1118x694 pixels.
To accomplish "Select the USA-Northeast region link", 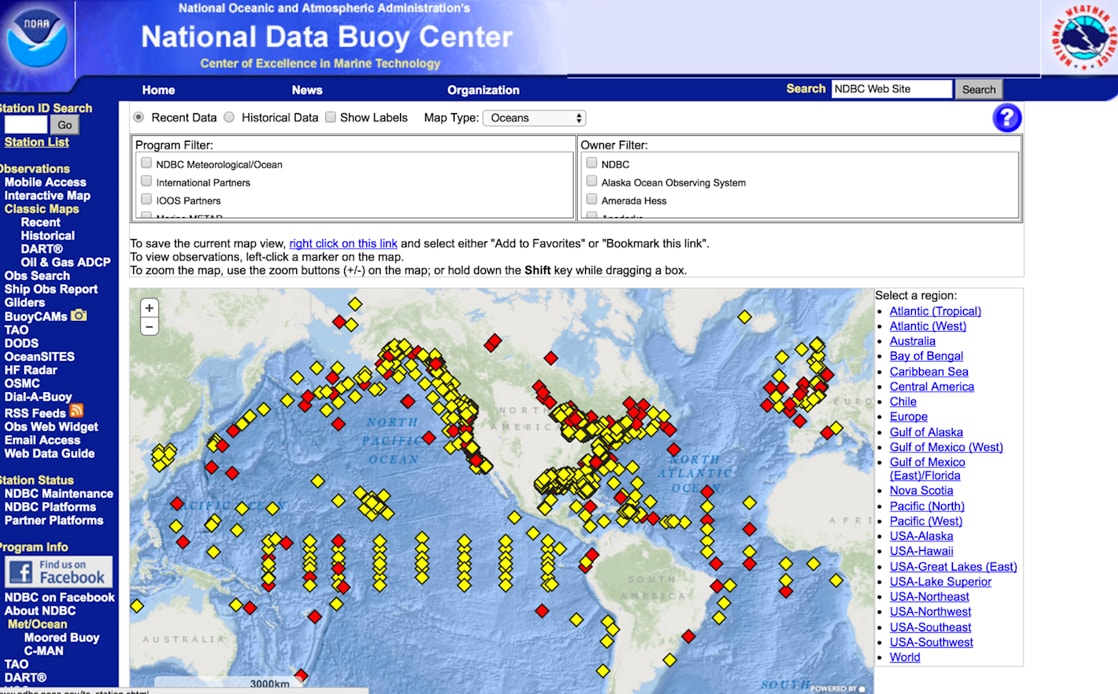I will (x=930, y=596).
